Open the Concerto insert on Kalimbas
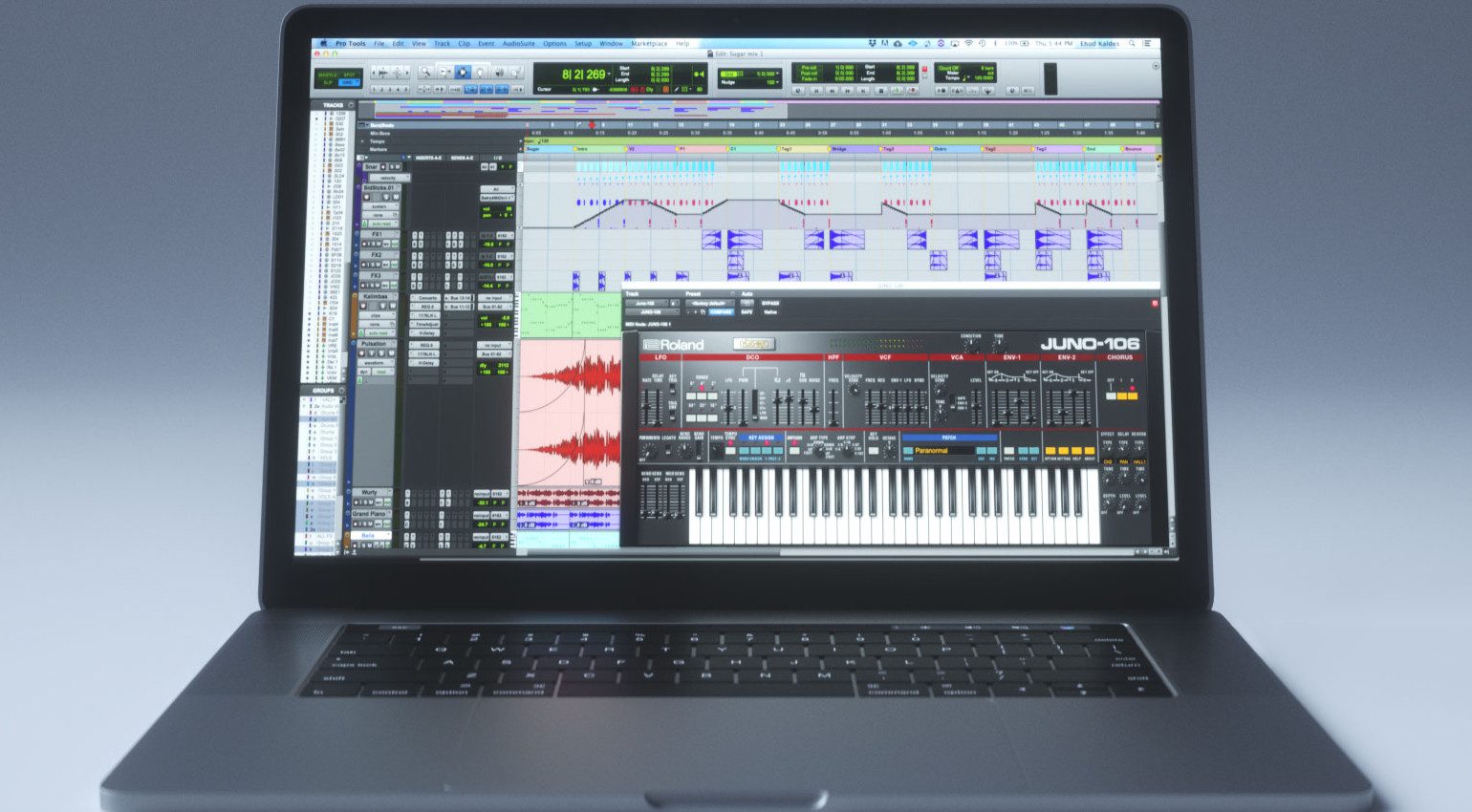The height and width of the screenshot is (812, 1472). pyautogui.click(x=425, y=297)
